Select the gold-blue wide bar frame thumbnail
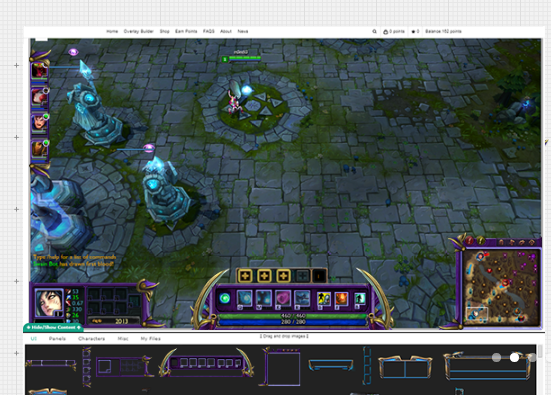 (488, 366)
